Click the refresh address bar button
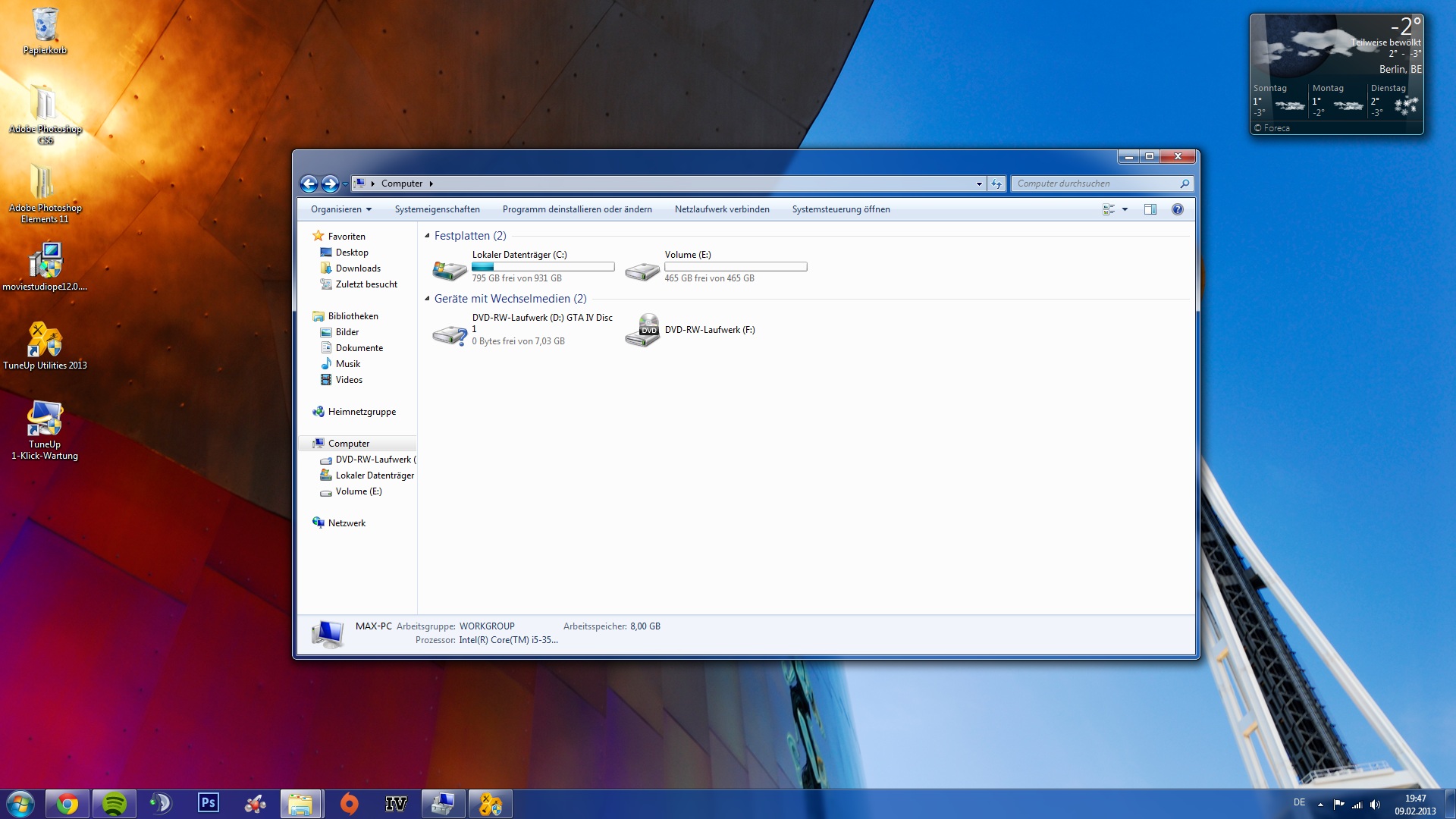 tap(996, 184)
